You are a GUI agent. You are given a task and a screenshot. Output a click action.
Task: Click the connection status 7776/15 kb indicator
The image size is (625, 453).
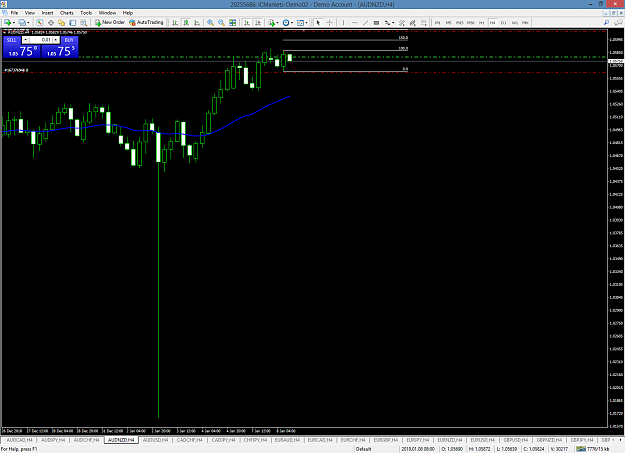[593, 449]
